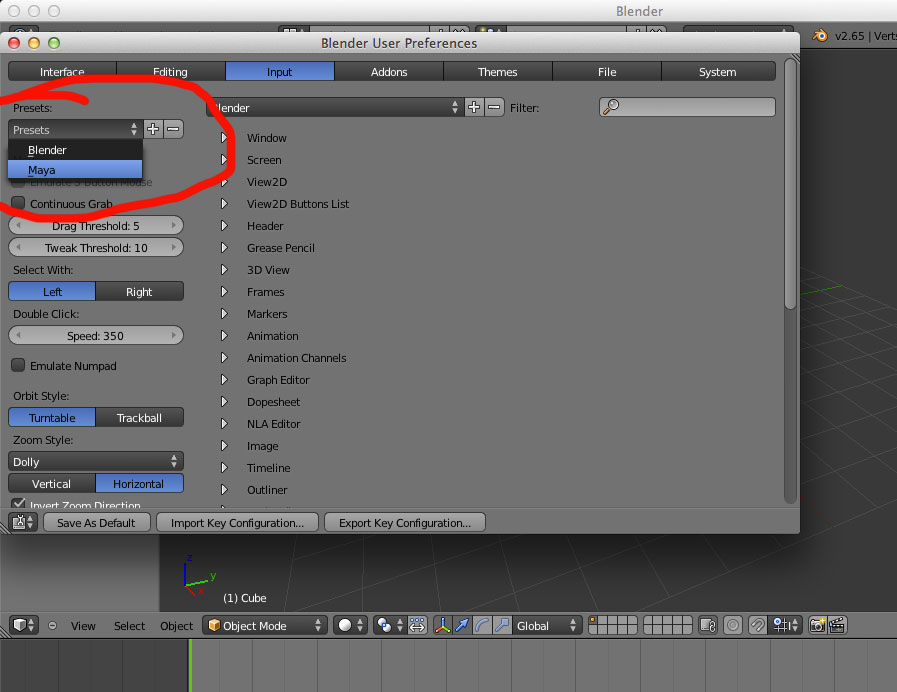Add a preset with plus next to Presets
Image resolution: width=897 pixels, height=692 pixels.
(x=153, y=129)
